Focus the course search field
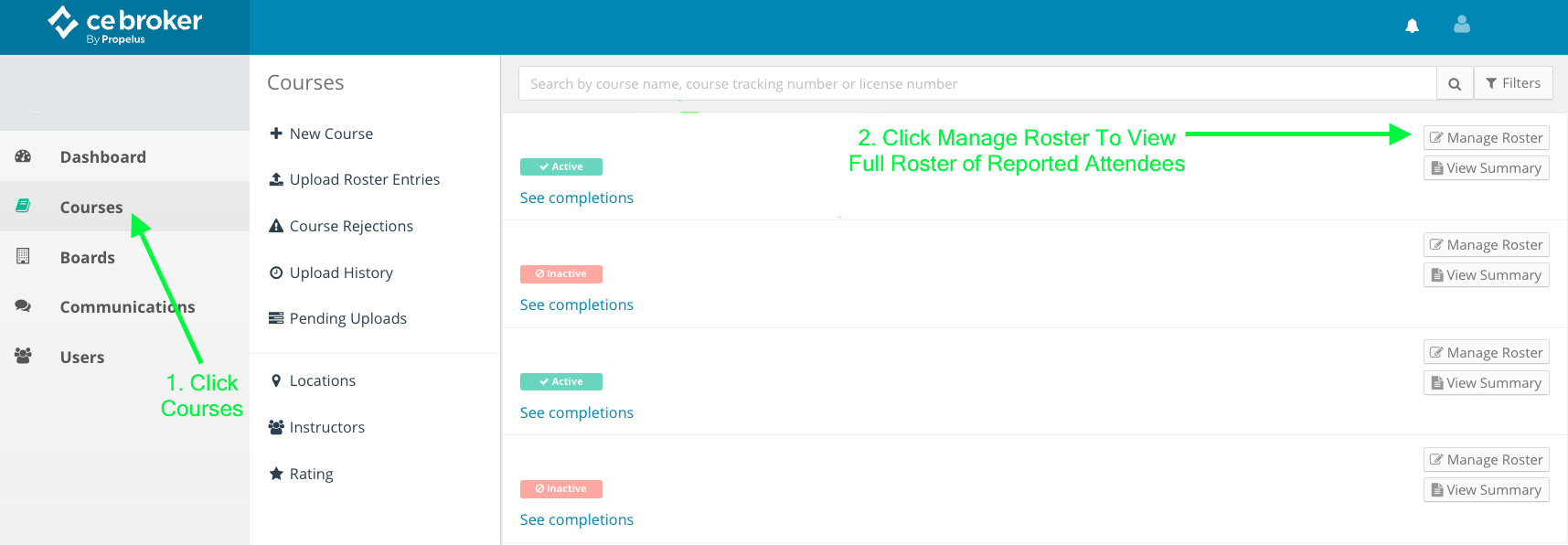1568x545 pixels. pyautogui.click(x=976, y=84)
